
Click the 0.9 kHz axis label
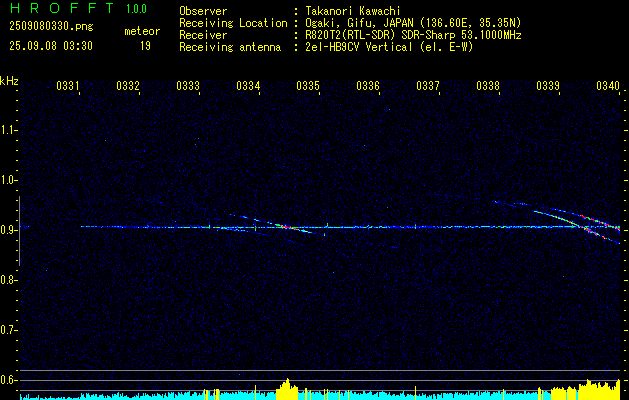pos(8,230)
